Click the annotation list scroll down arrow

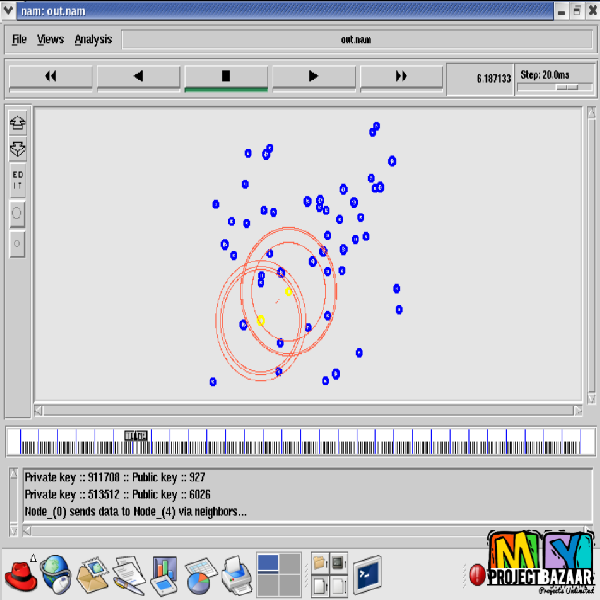point(14,530)
